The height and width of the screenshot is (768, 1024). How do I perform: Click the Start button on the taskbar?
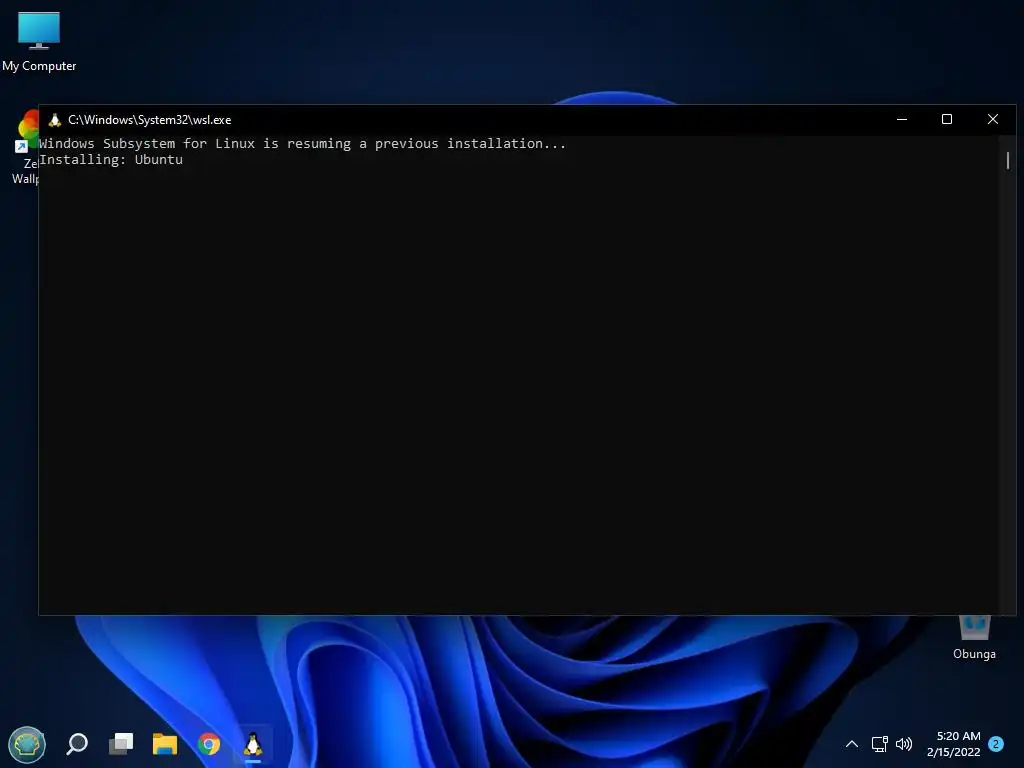[27, 744]
